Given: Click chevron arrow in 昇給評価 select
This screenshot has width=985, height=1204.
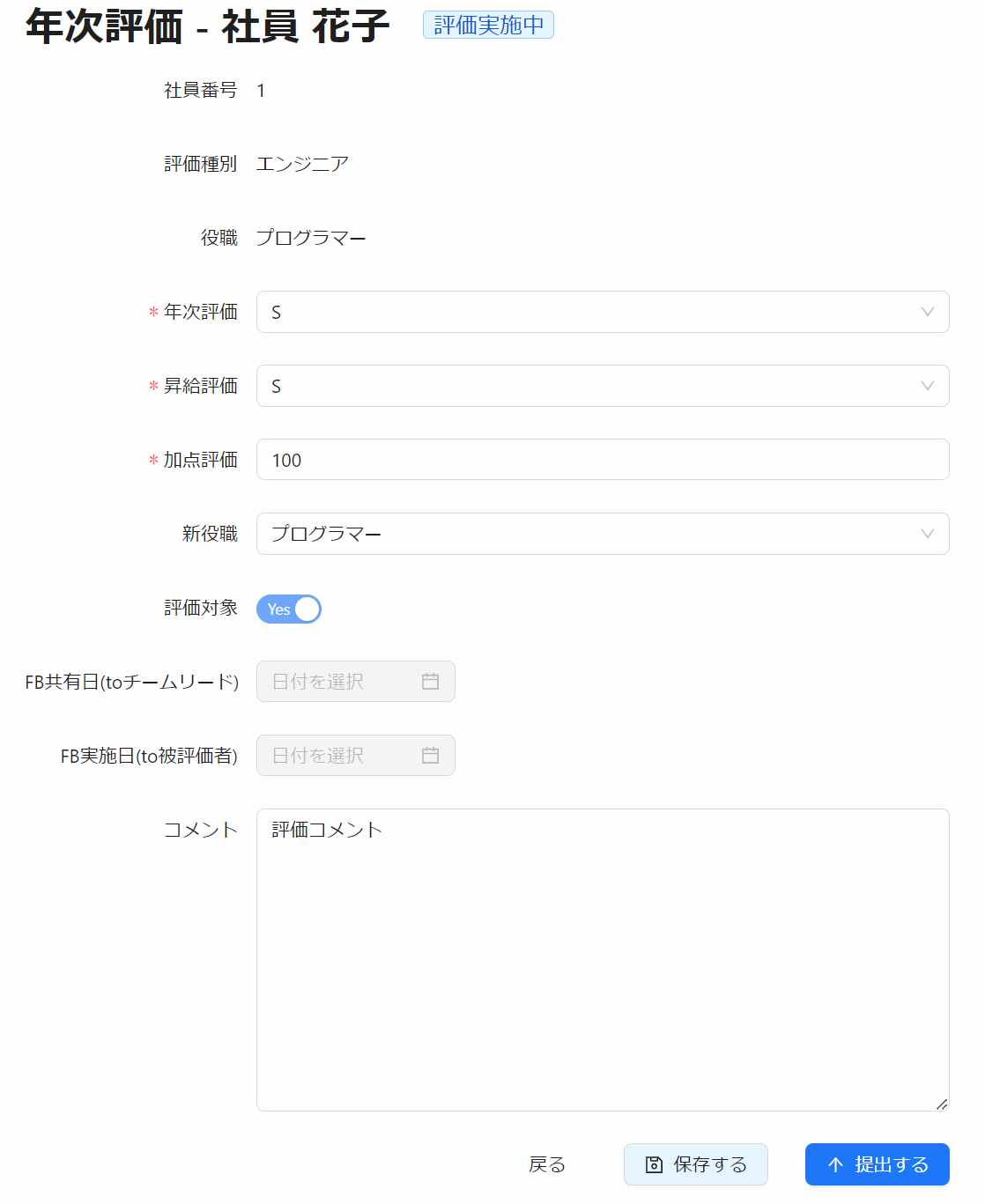Looking at the screenshot, I should (x=927, y=386).
